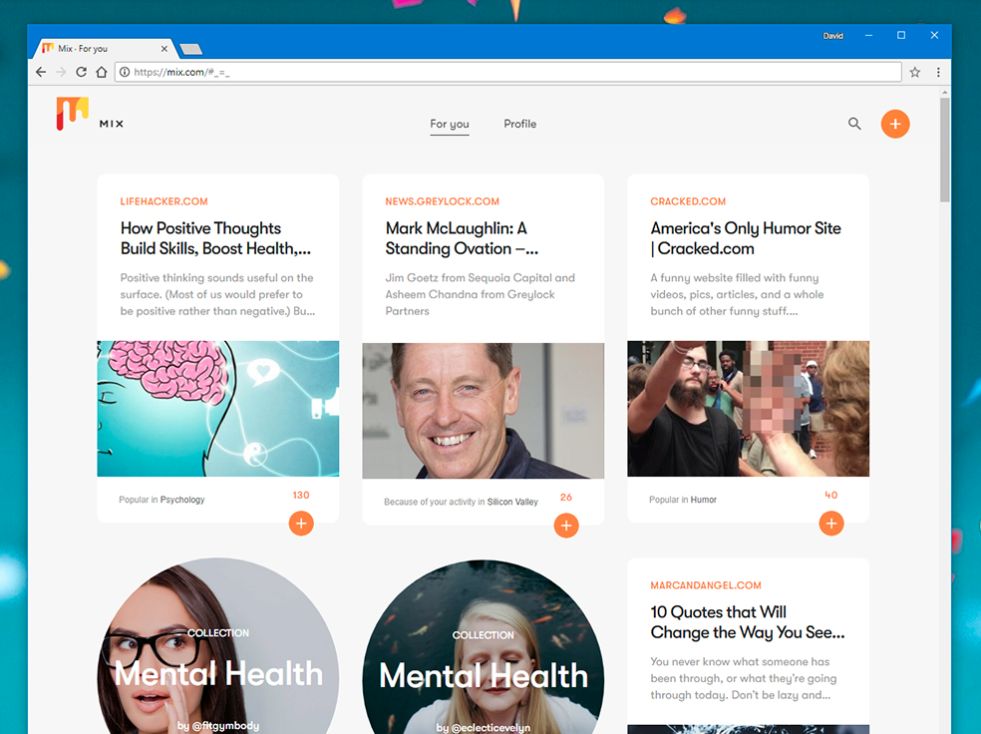Open the browser home icon

click(x=101, y=72)
